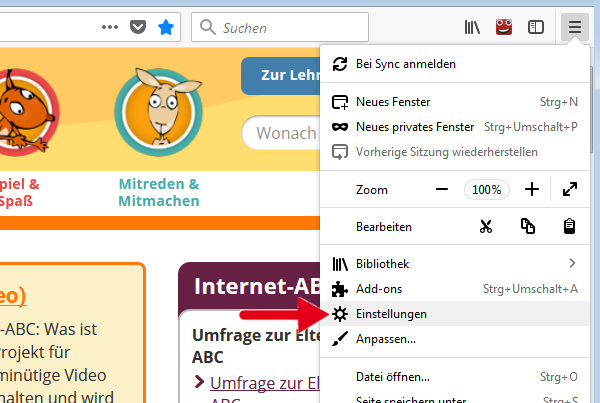Image resolution: width=600 pixels, height=403 pixels.
Task: Save page to Pocket icon
Action: (x=139, y=27)
